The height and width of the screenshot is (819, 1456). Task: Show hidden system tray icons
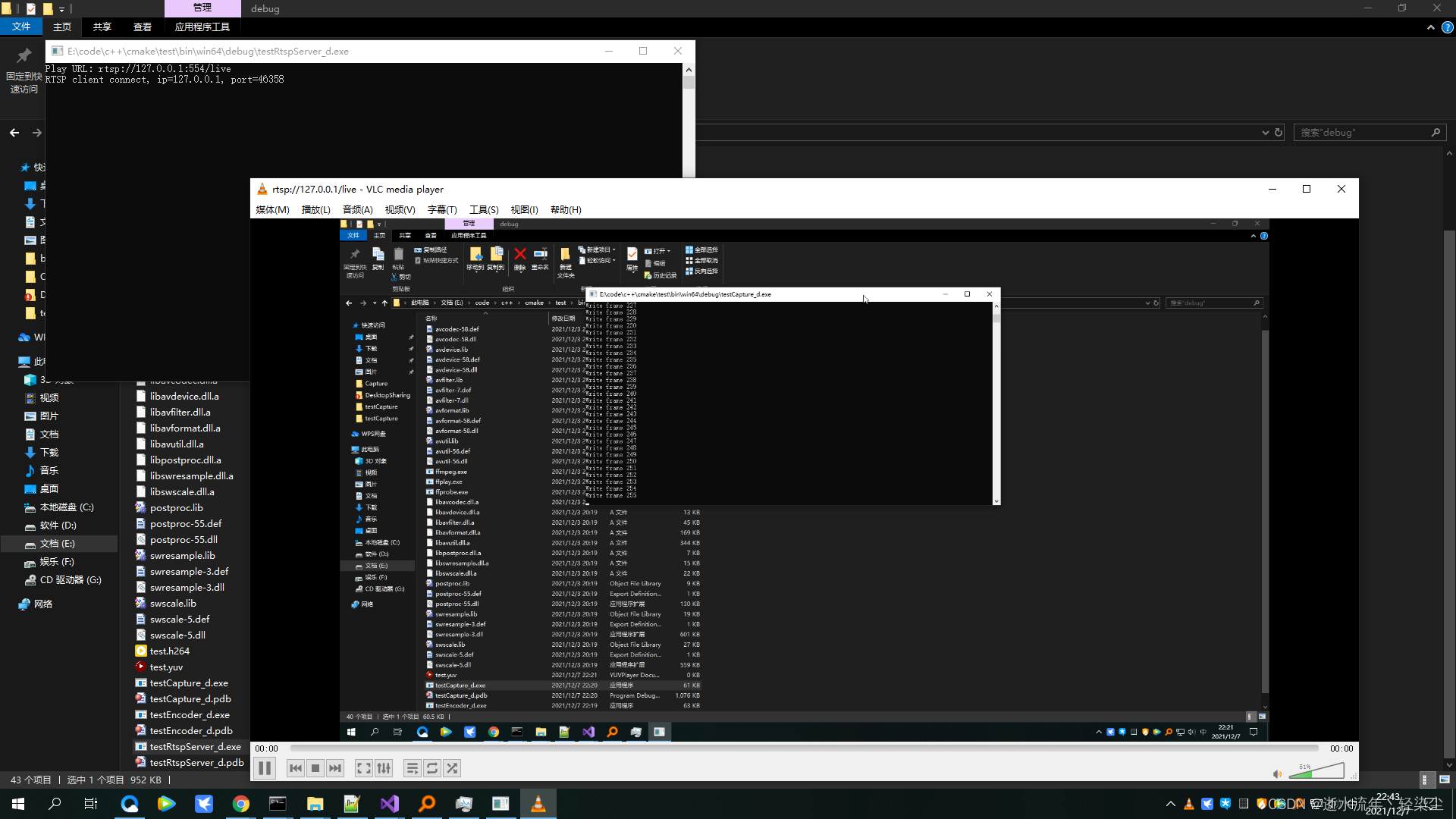pos(1171,804)
